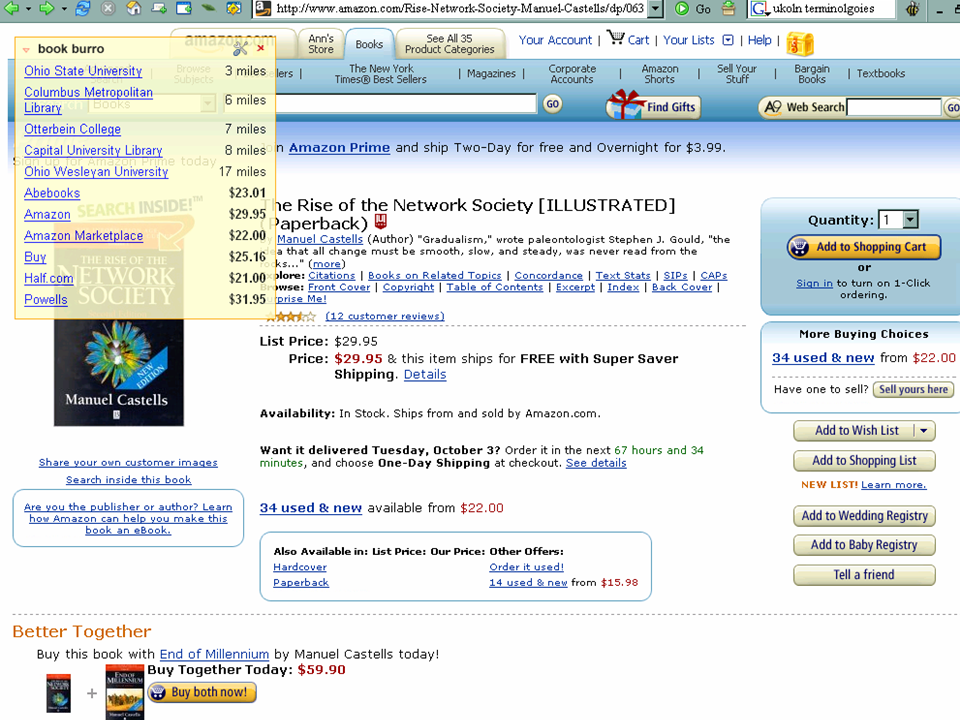Viewport: 960px width, 720px height.
Task: Open See All 35 Product Categories tab
Action: (x=449, y=43)
